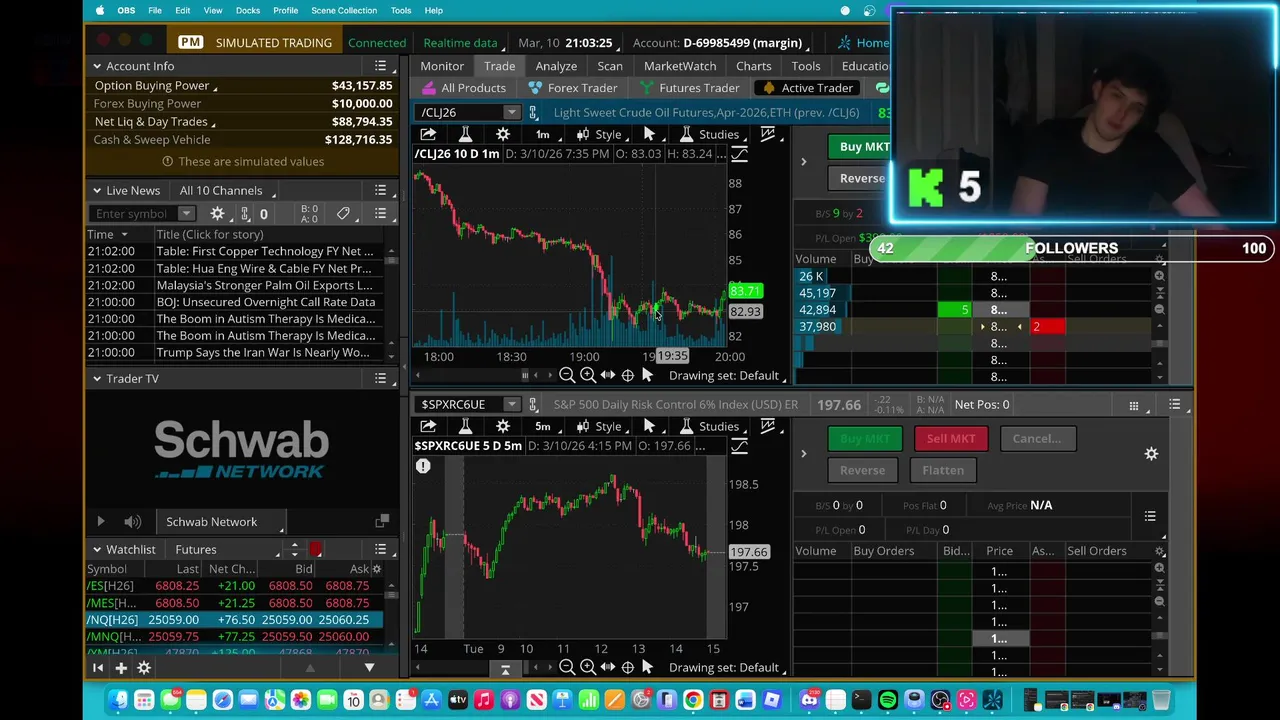Expand the lower Active Trader side arrow
1280x720 pixels.
pos(803,454)
